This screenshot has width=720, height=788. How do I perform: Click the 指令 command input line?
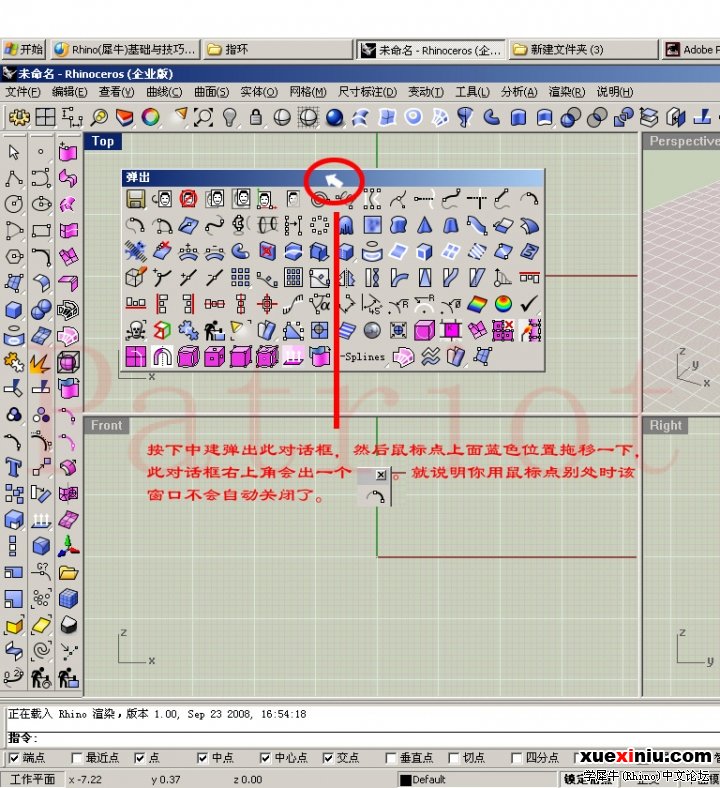362,738
